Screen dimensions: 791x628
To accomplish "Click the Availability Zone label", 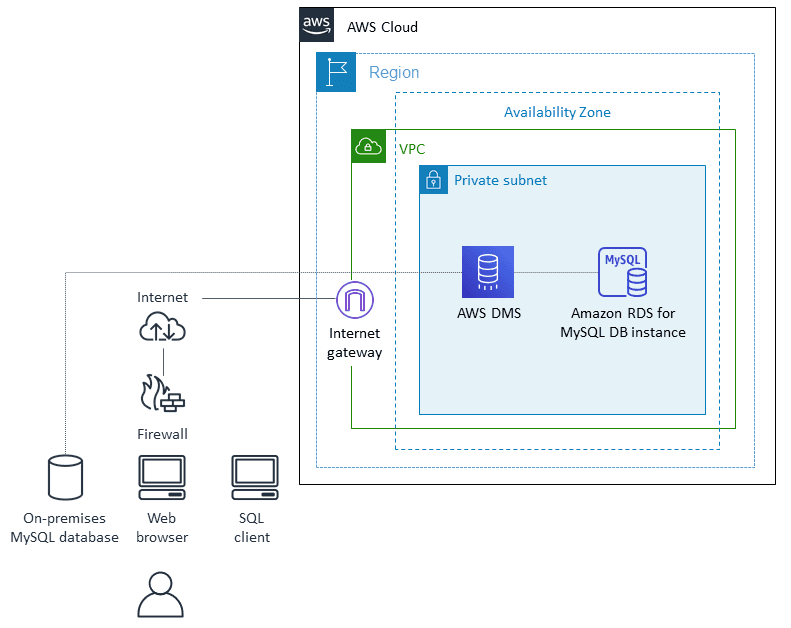I will tap(557, 112).
